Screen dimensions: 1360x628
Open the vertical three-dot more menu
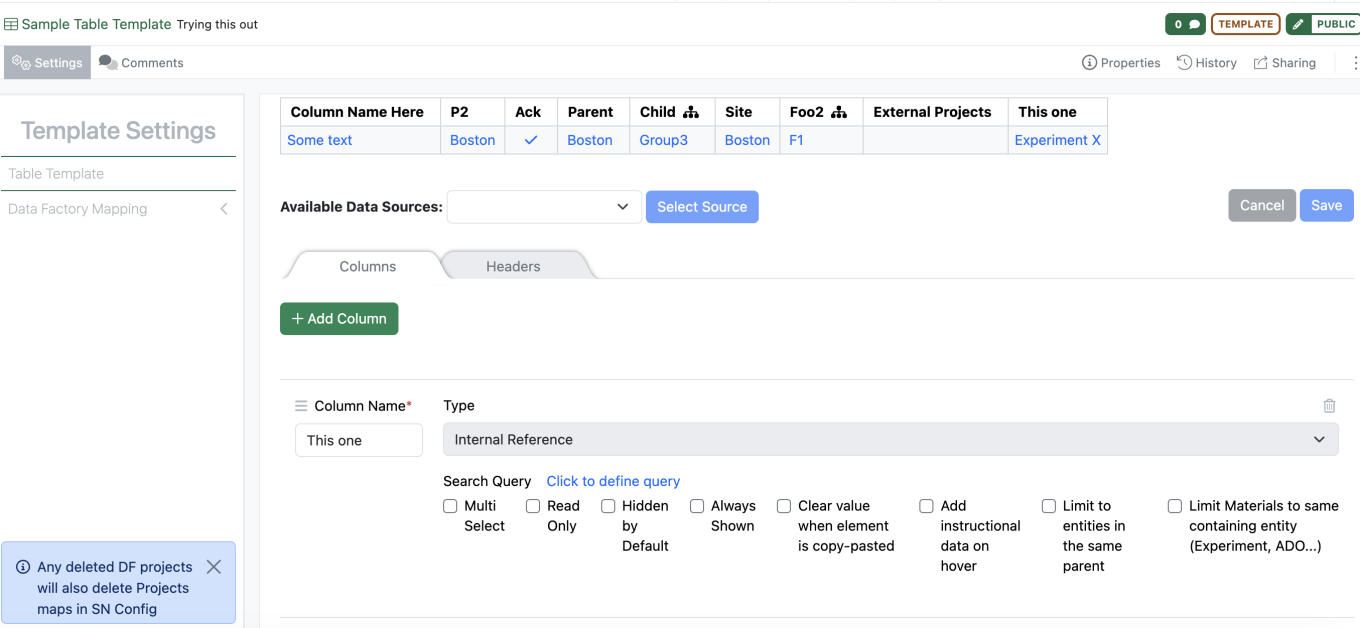point(1355,63)
